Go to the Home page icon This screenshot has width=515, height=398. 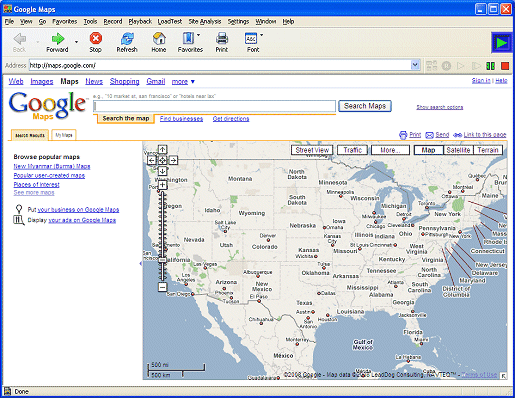[159, 38]
